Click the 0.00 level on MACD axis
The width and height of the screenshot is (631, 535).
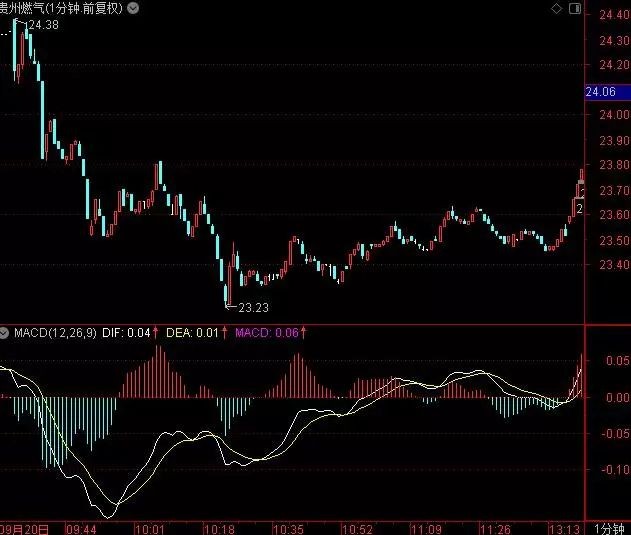[618, 397]
